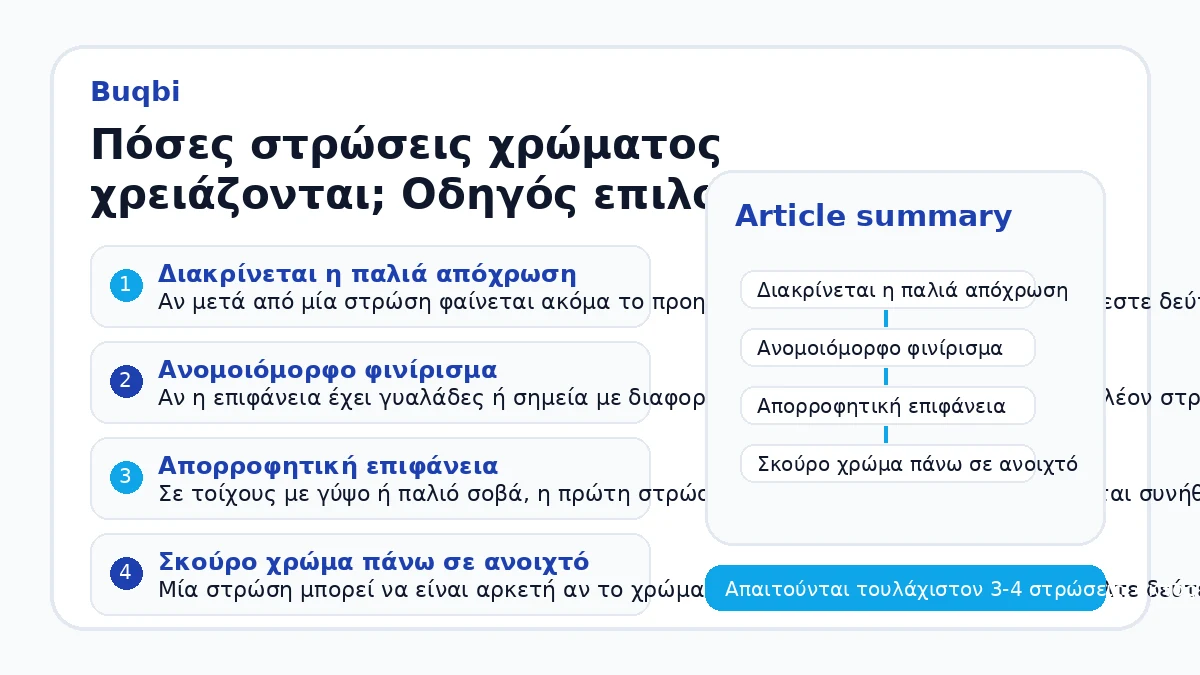Open the "Σκούρο χρώμα πάνω σε ανοιχτό" list heading
Screen dimensions: 1200x675
374,561
